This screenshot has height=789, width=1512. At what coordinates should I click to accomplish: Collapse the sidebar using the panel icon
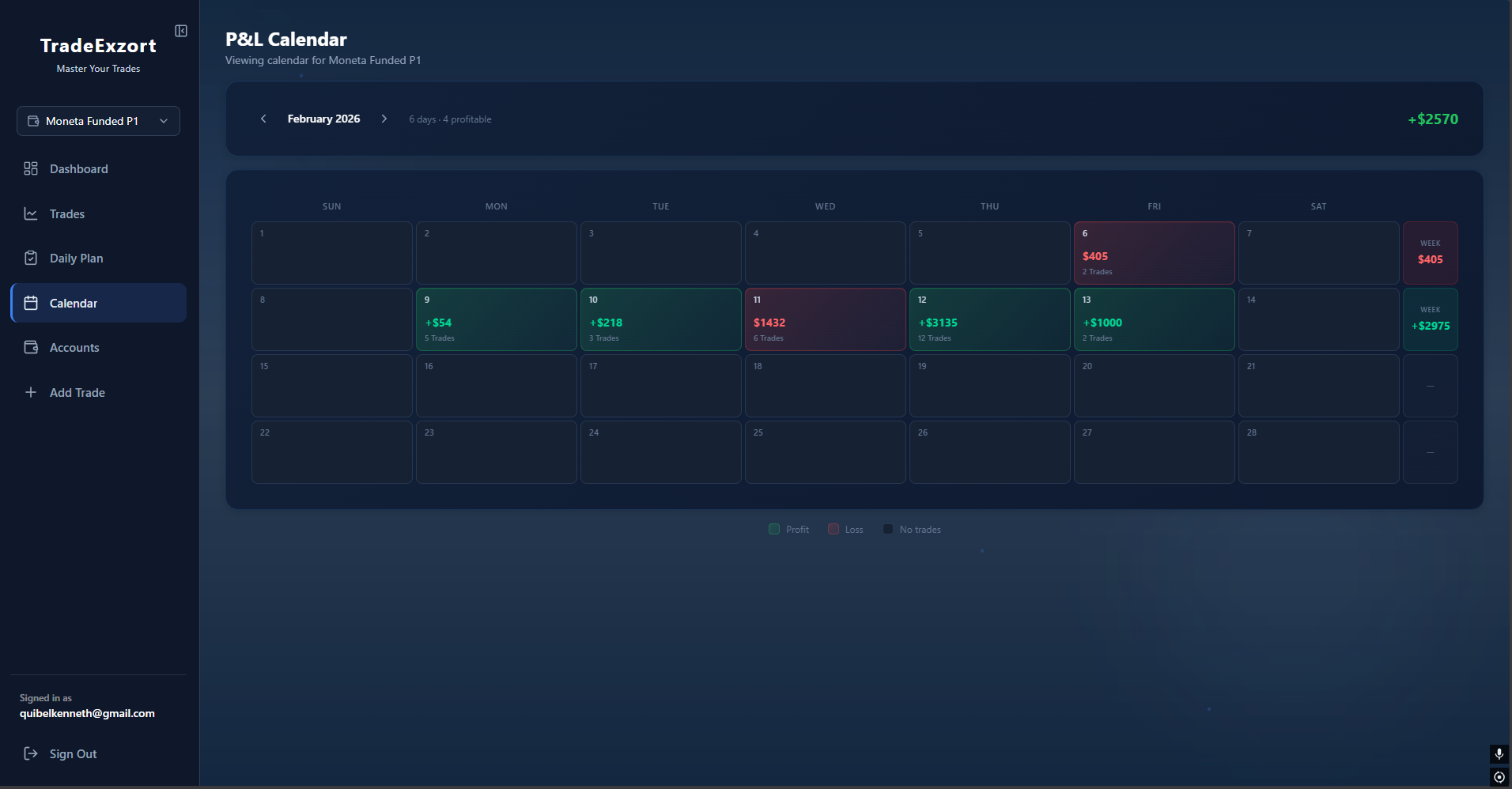181,31
